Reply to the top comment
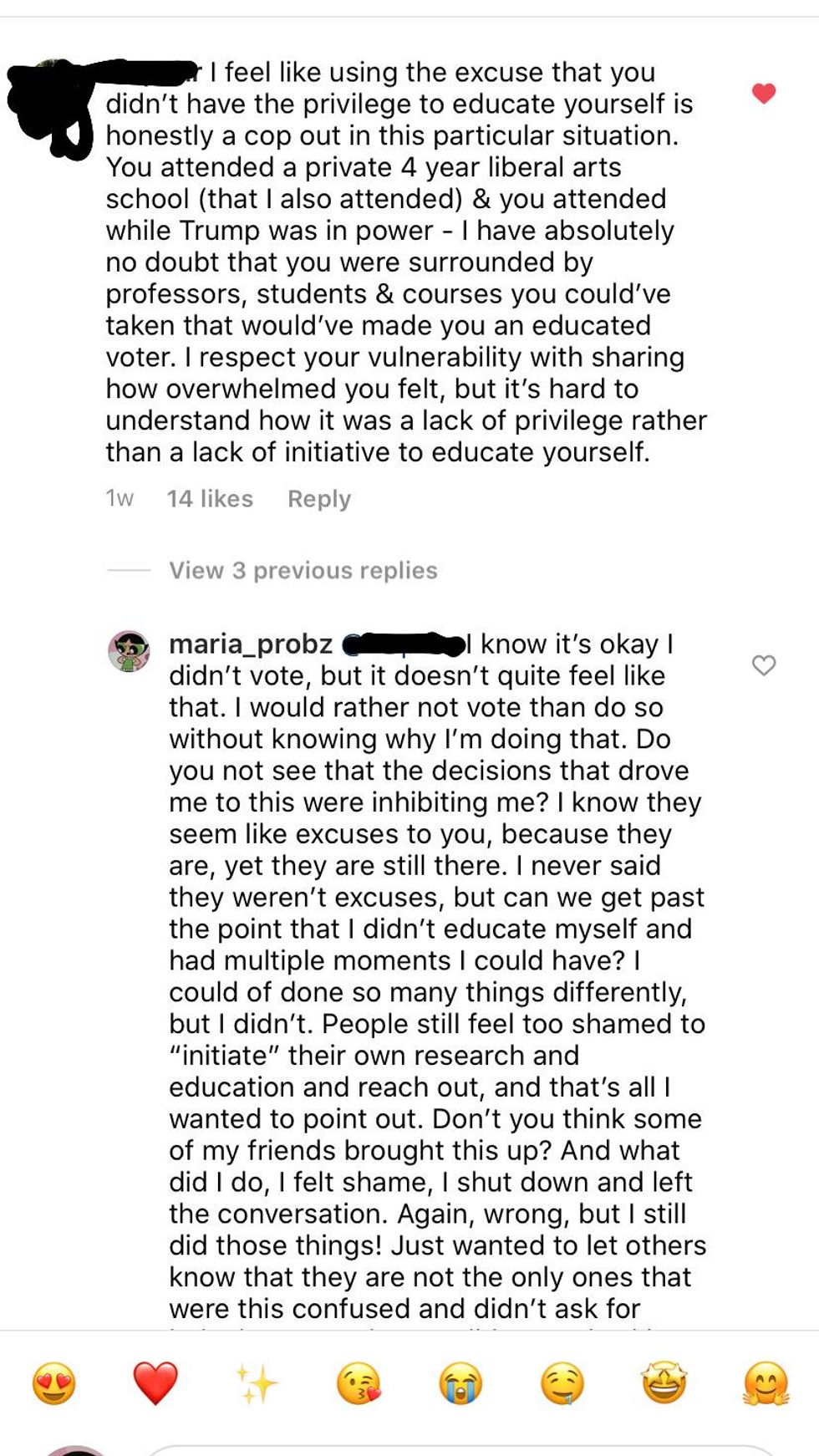 pos(319,499)
